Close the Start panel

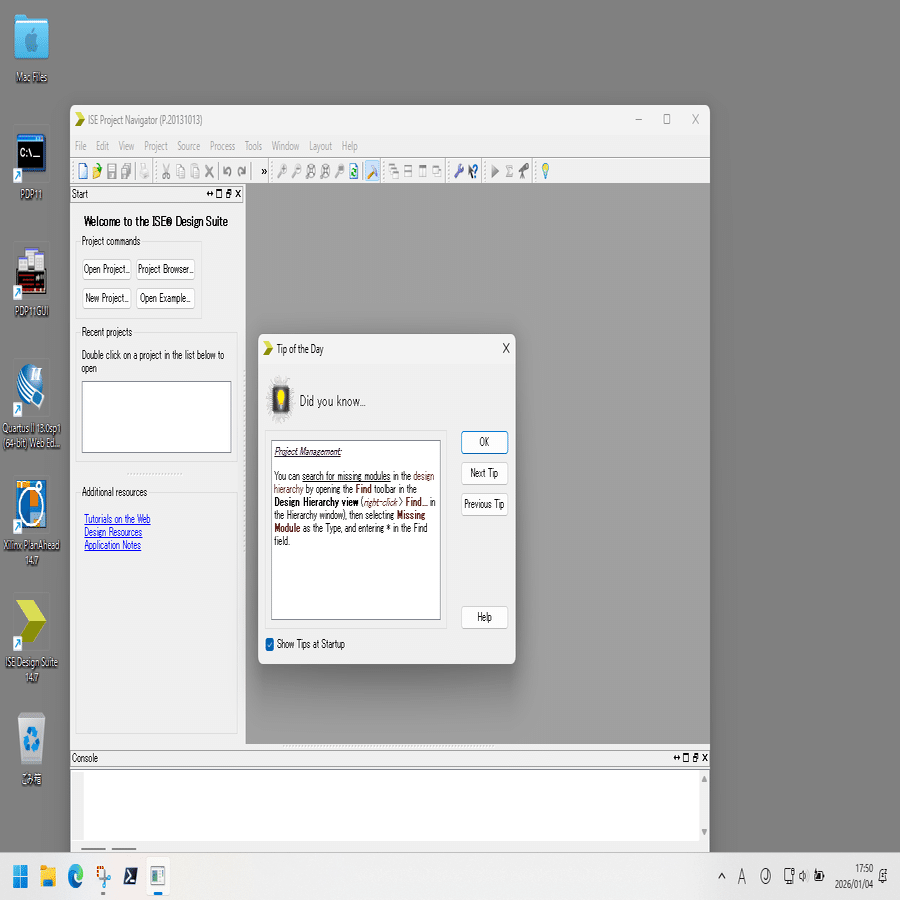click(238, 194)
